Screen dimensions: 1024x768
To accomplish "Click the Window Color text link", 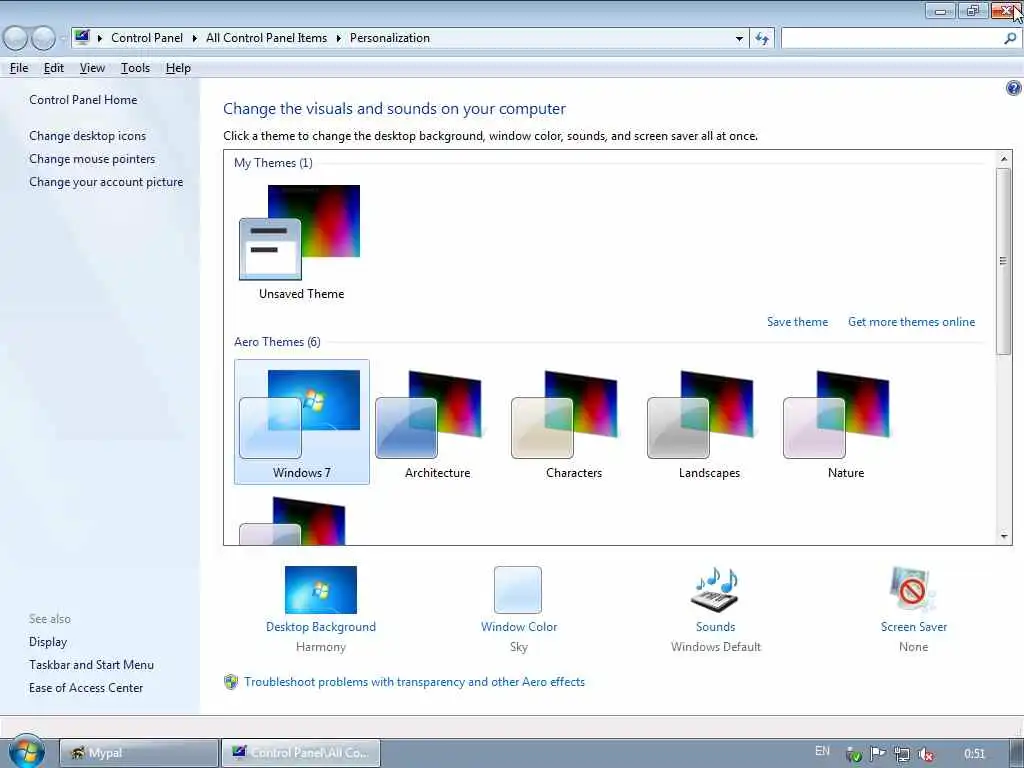I will coord(519,627).
